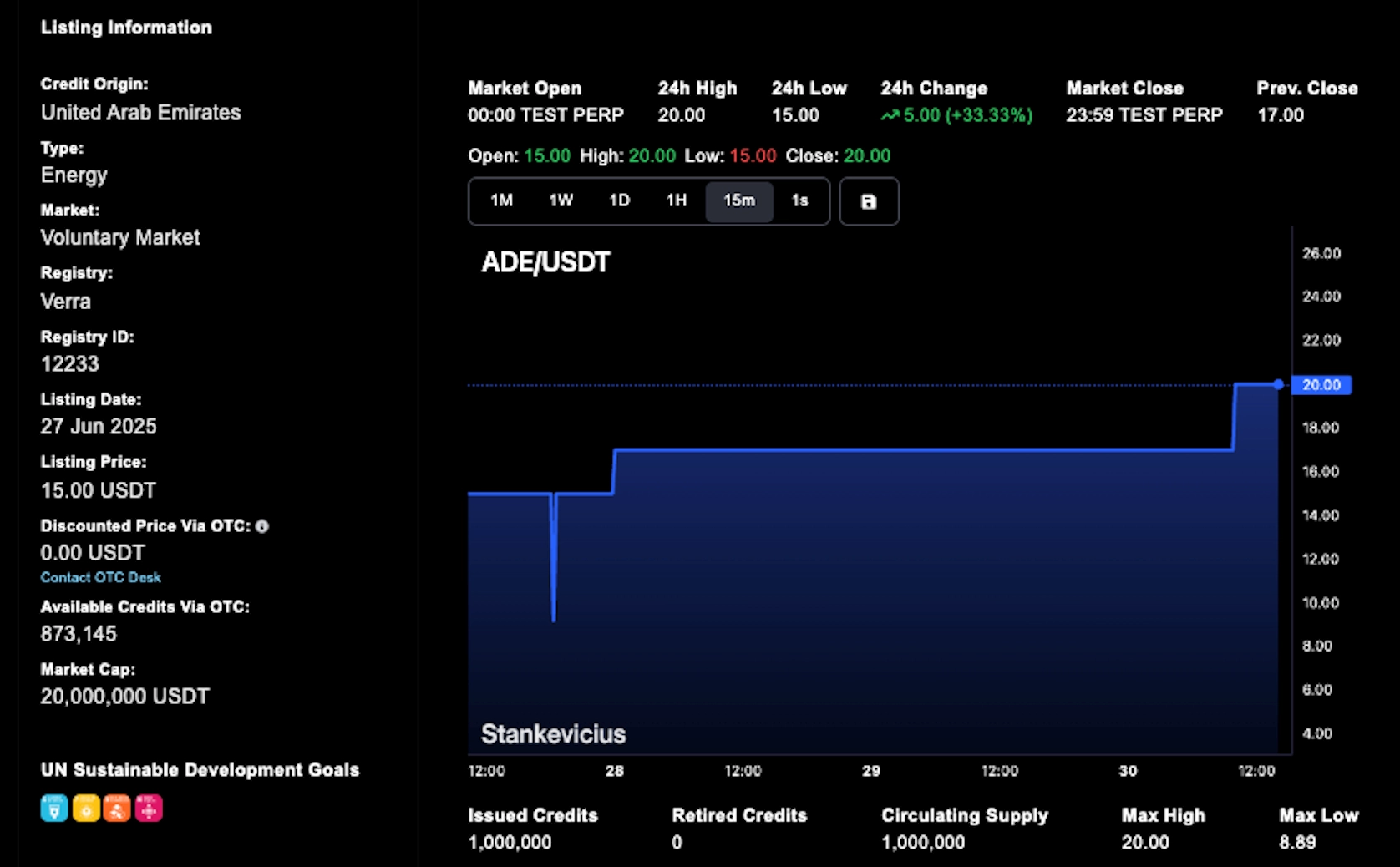
Task: Click the green trend arrow in 24h Change
Action: 890,115
